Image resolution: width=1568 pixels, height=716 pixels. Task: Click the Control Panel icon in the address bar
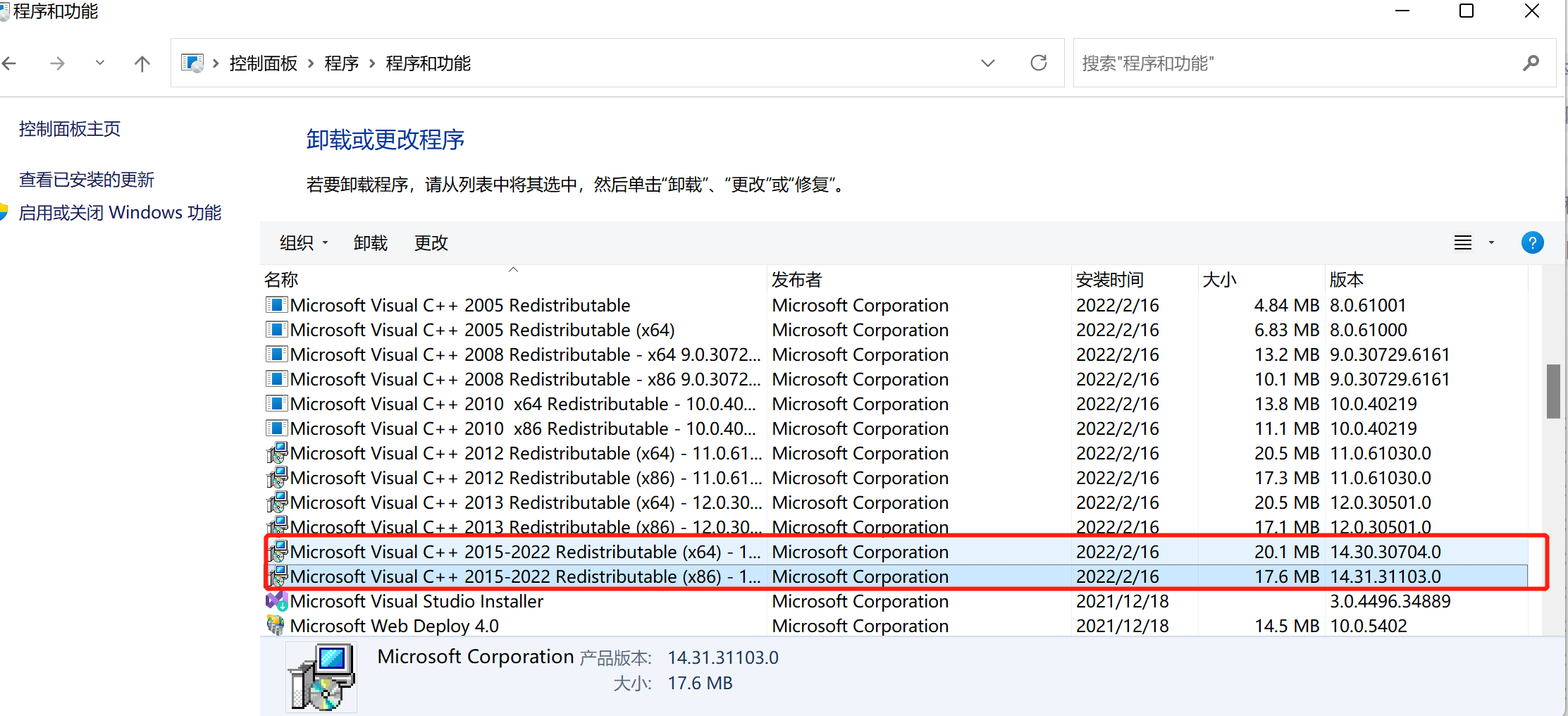[x=191, y=62]
